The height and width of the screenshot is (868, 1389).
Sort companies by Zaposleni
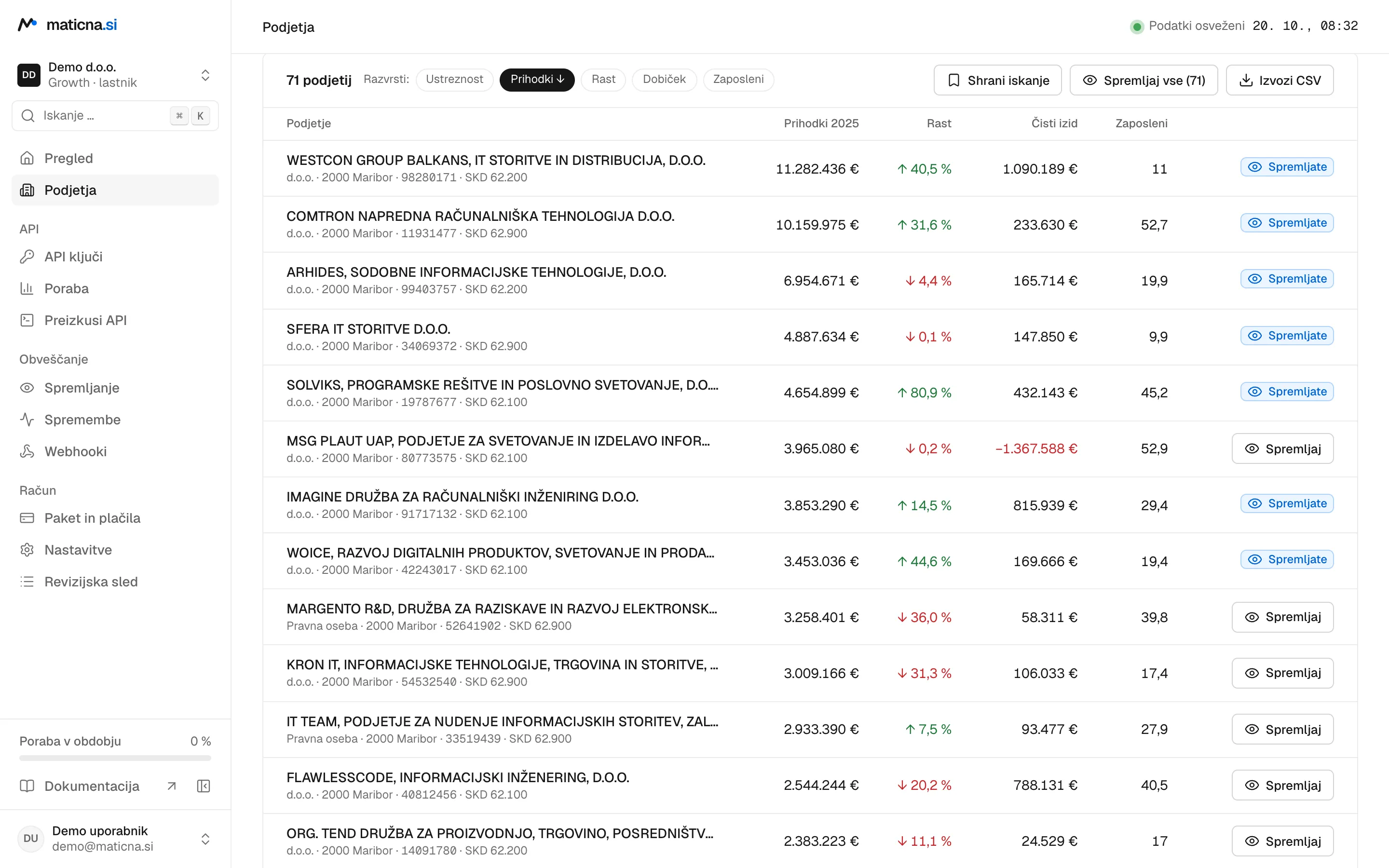(738, 79)
